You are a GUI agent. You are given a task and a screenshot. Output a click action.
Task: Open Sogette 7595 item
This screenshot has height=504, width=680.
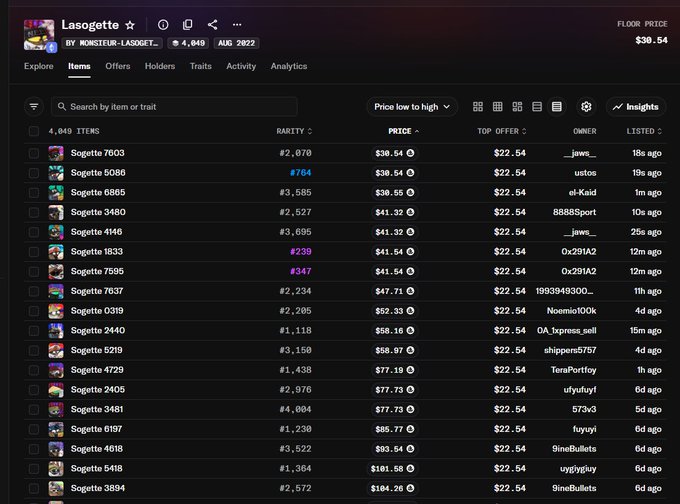point(97,272)
